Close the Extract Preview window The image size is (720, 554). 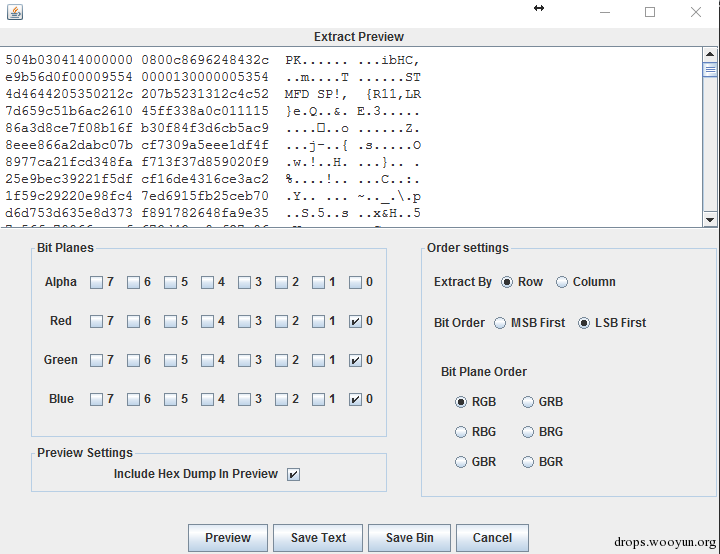coord(696,12)
